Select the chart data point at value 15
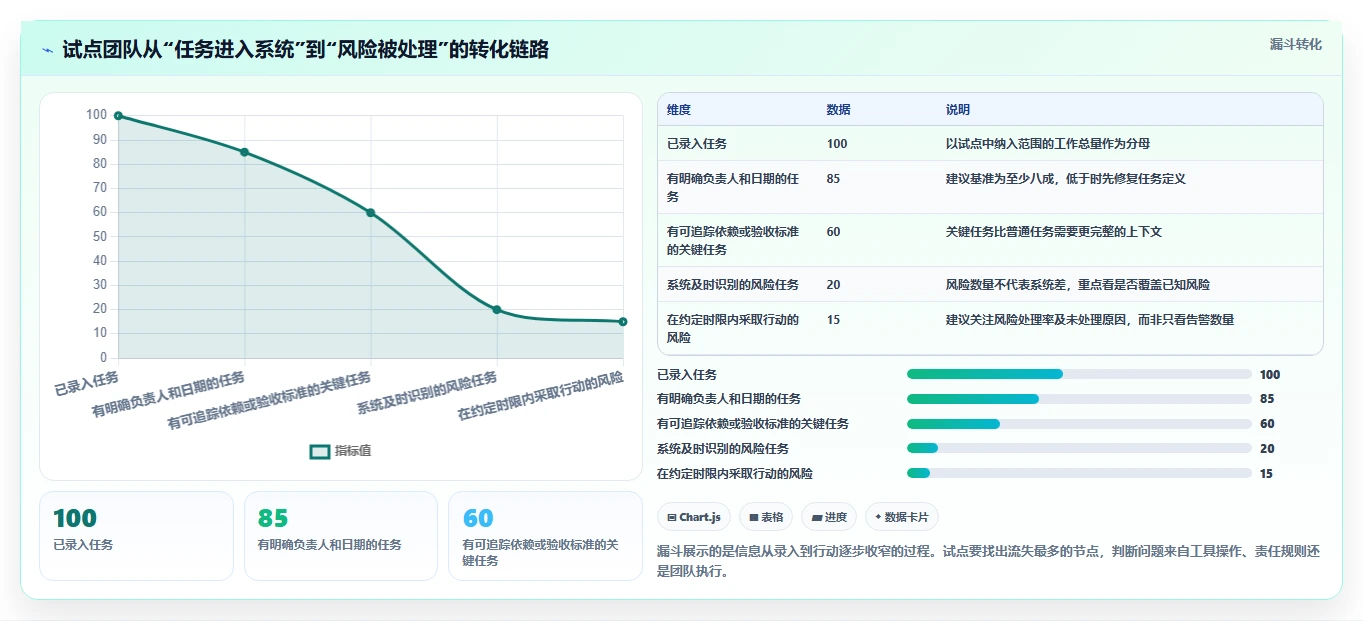 pos(623,321)
